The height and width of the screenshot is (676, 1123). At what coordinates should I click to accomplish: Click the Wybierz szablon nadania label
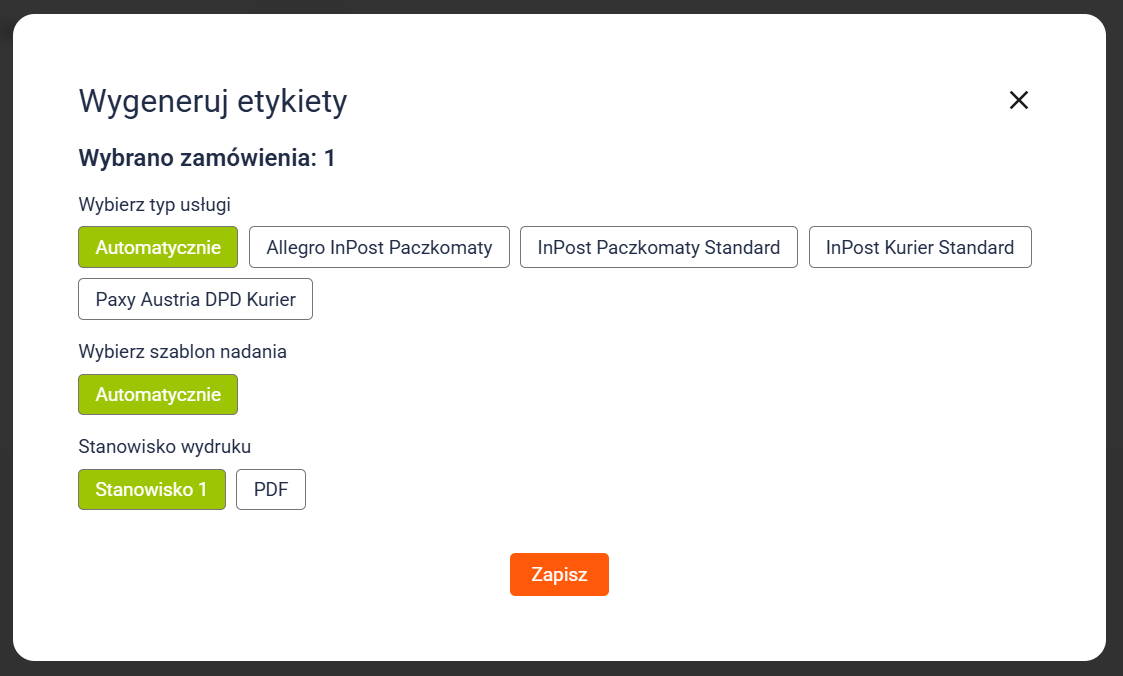coord(182,351)
